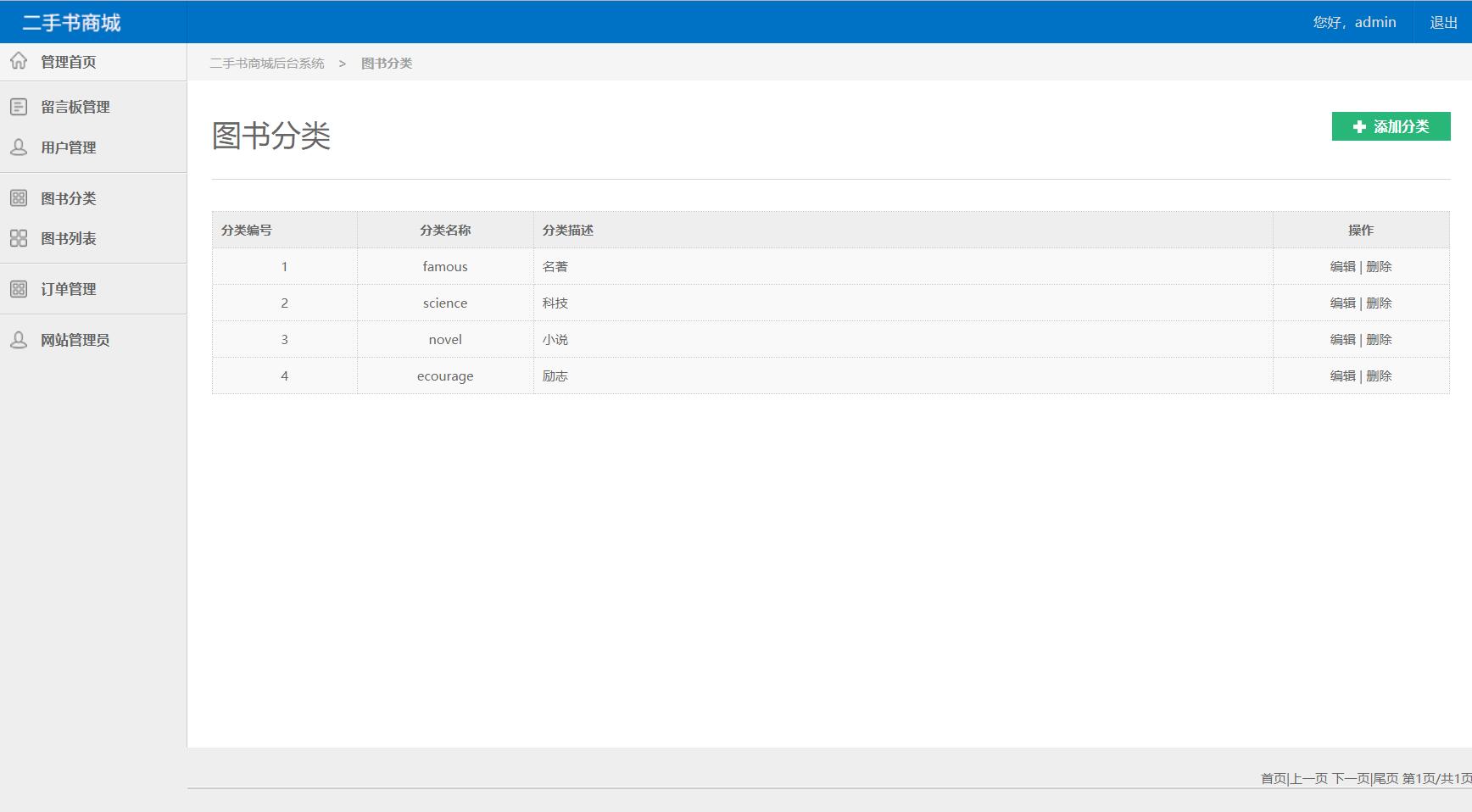The width and height of the screenshot is (1472, 812).
Task: Click the plus icon on 添加分类 button
Action: [1359, 126]
